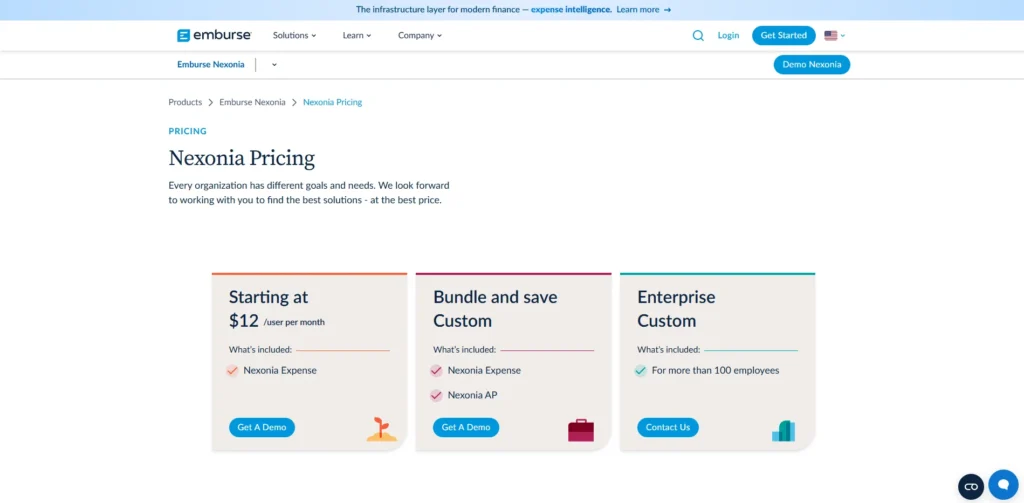Viewport: 1024px width, 503px height.
Task: Click the teal buildings icon
Action: pyautogui.click(x=784, y=430)
